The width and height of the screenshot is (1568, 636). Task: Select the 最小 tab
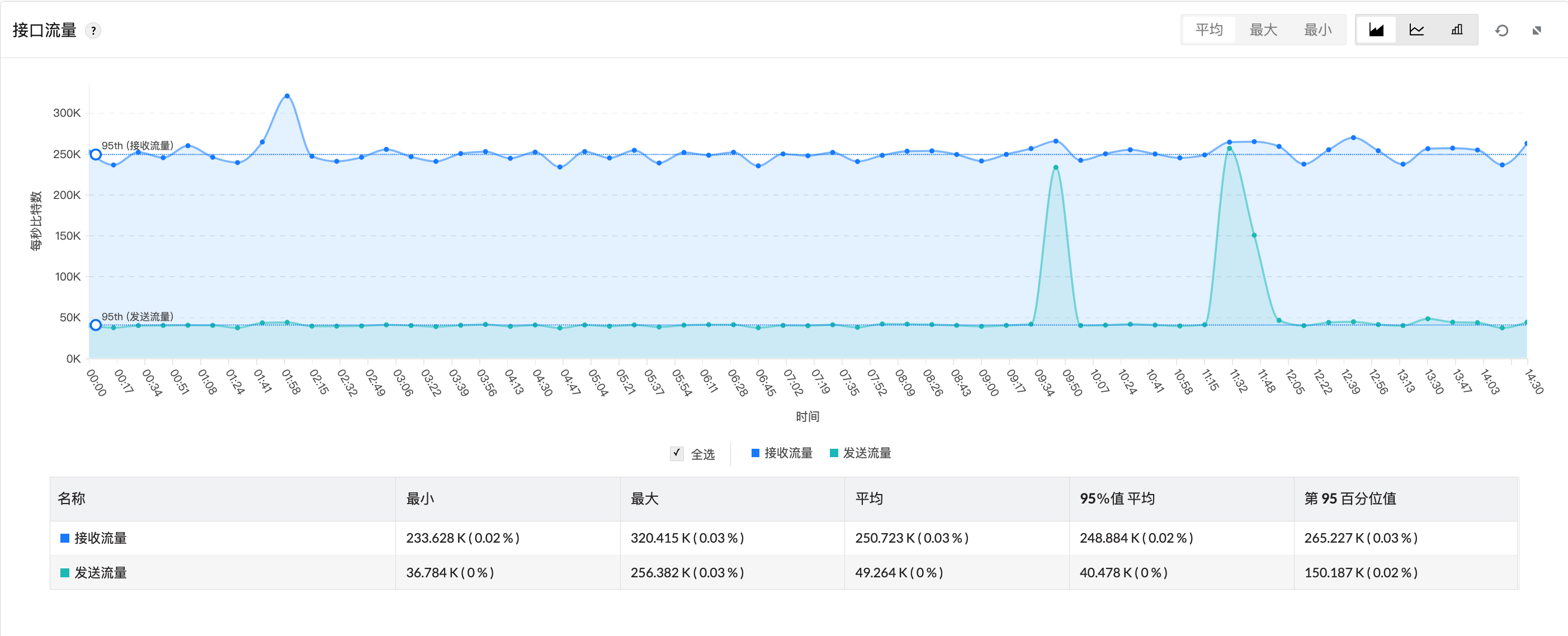coord(1317,30)
